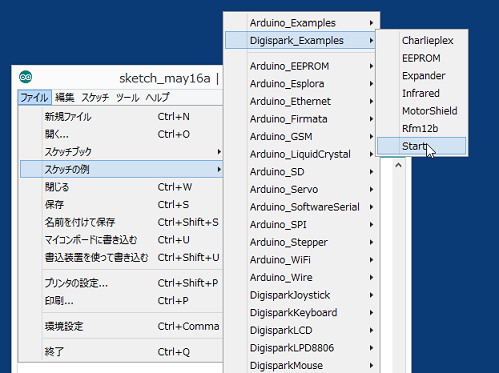This screenshot has width=499, height=373.
Task: Choose 閉じる from the menu
Action: pyautogui.click(x=121, y=187)
